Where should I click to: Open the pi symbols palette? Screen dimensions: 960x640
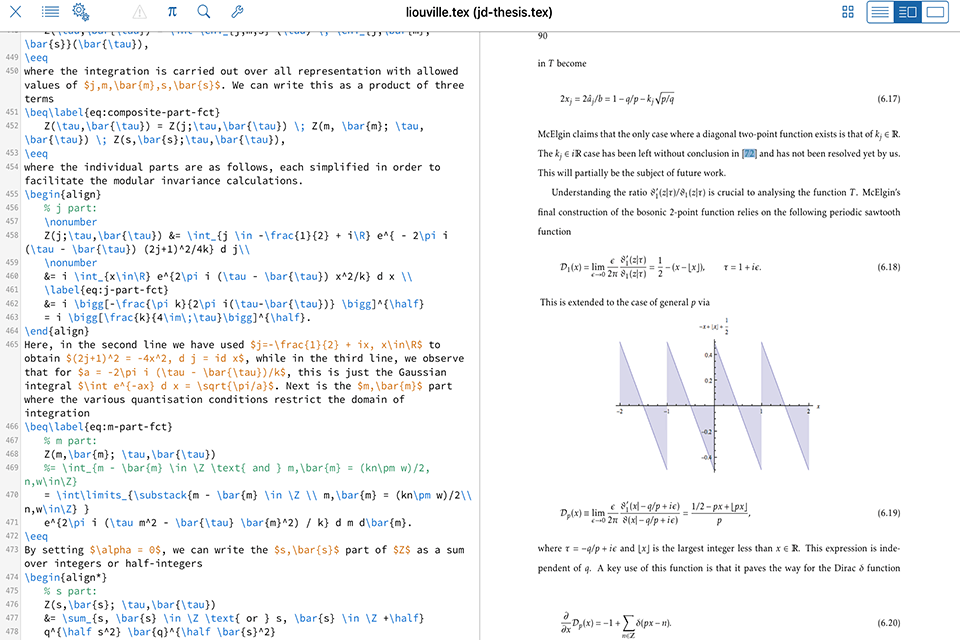click(x=172, y=12)
